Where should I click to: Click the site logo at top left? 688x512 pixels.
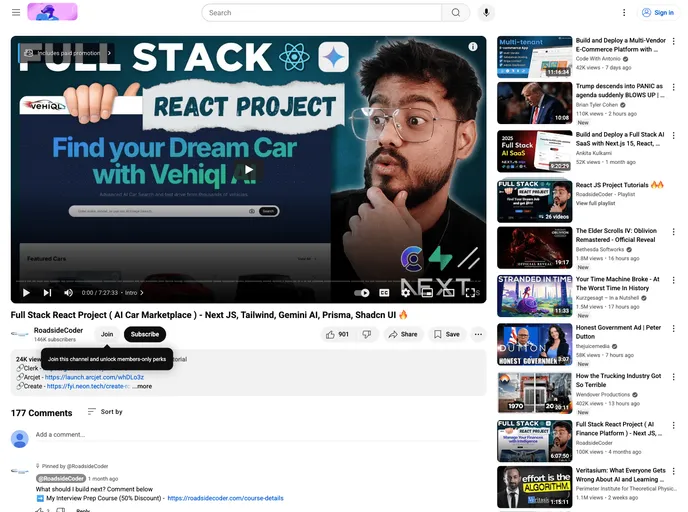click(x=52, y=12)
